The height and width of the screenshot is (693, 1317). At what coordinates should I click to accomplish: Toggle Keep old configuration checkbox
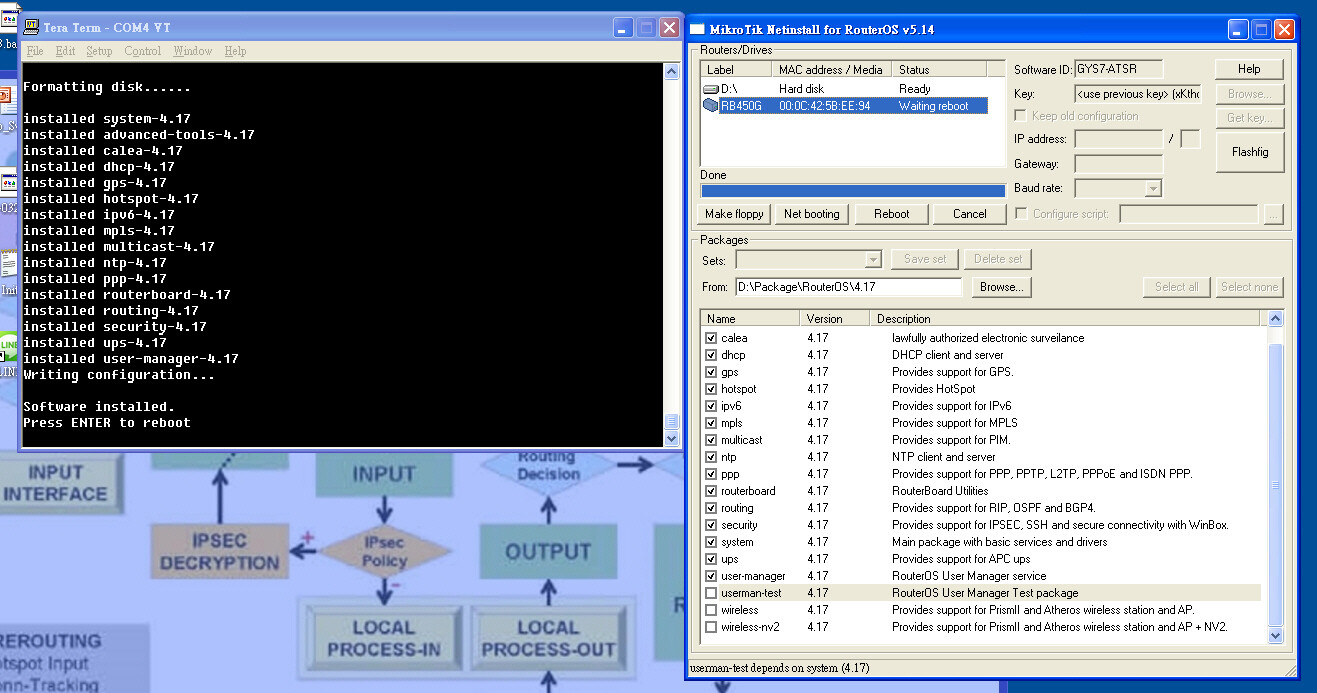point(1021,116)
